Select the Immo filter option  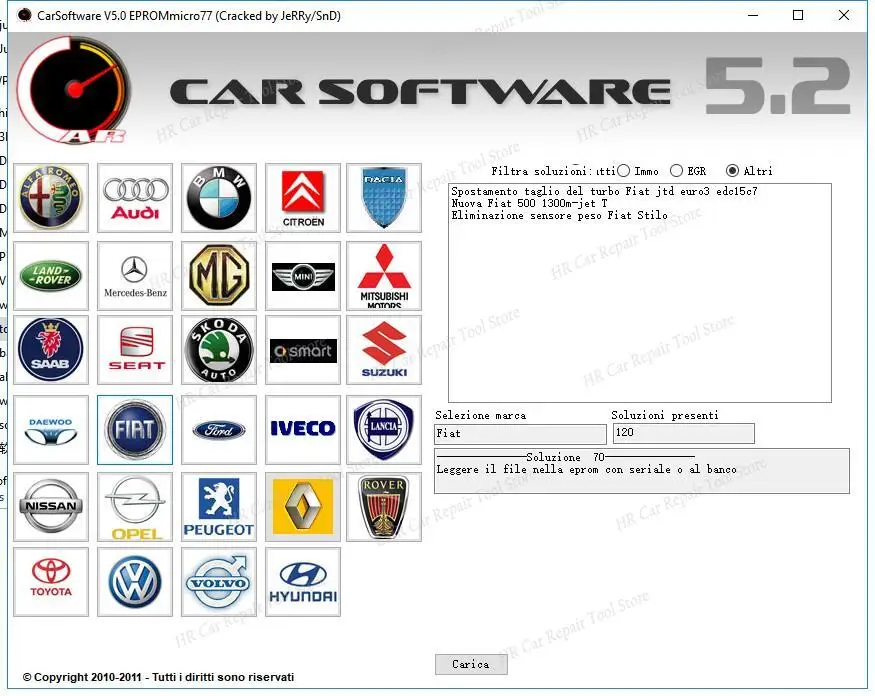click(624, 170)
